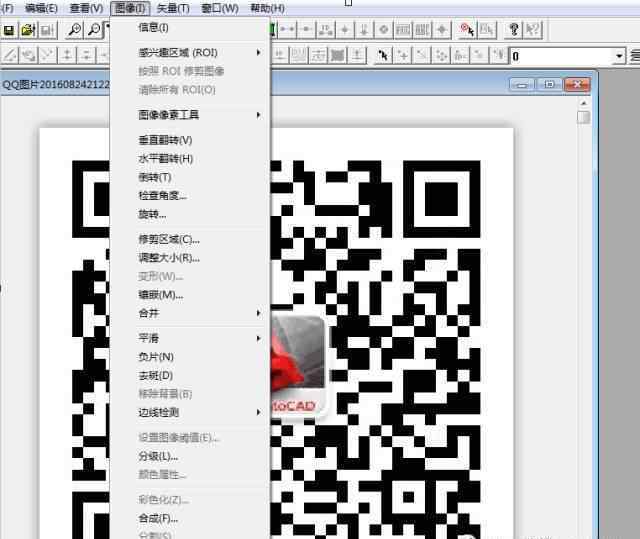Click the save floppy disk icon
This screenshot has width=640, height=539.
(9, 30)
